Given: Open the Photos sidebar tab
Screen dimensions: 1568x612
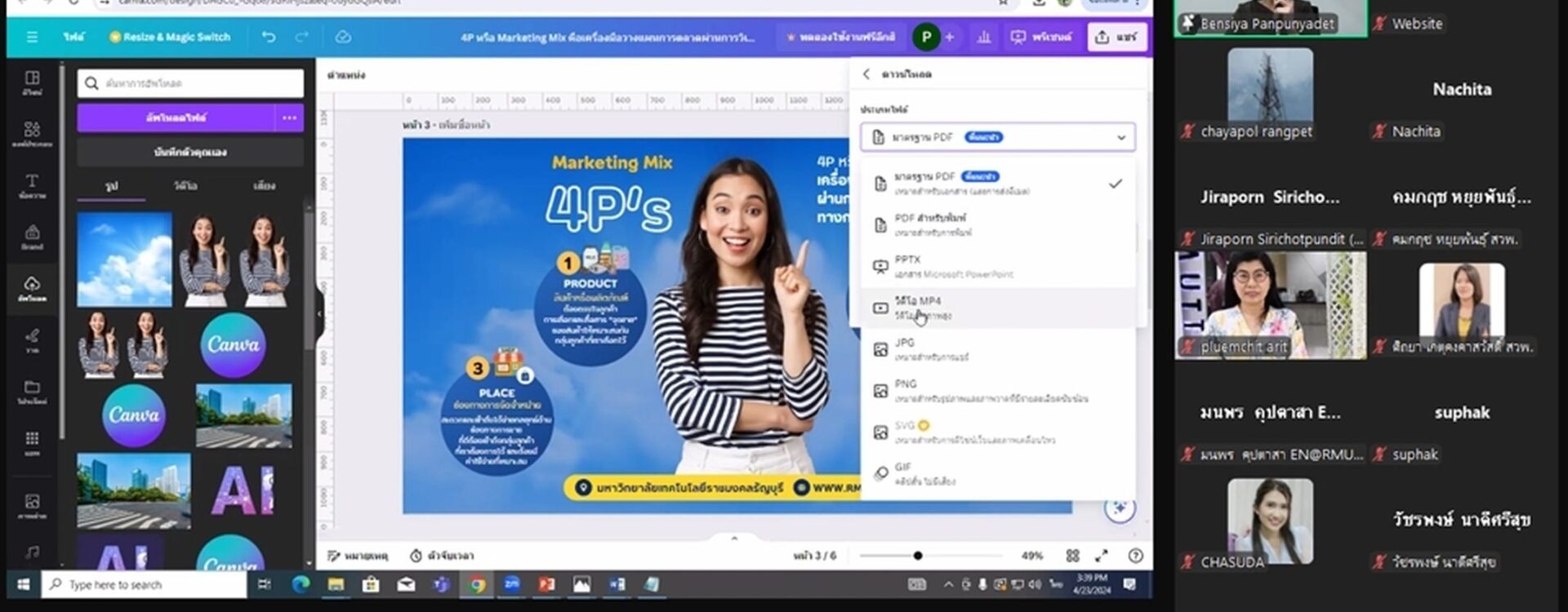Looking at the screenshot, I should (x=32, y=506).
